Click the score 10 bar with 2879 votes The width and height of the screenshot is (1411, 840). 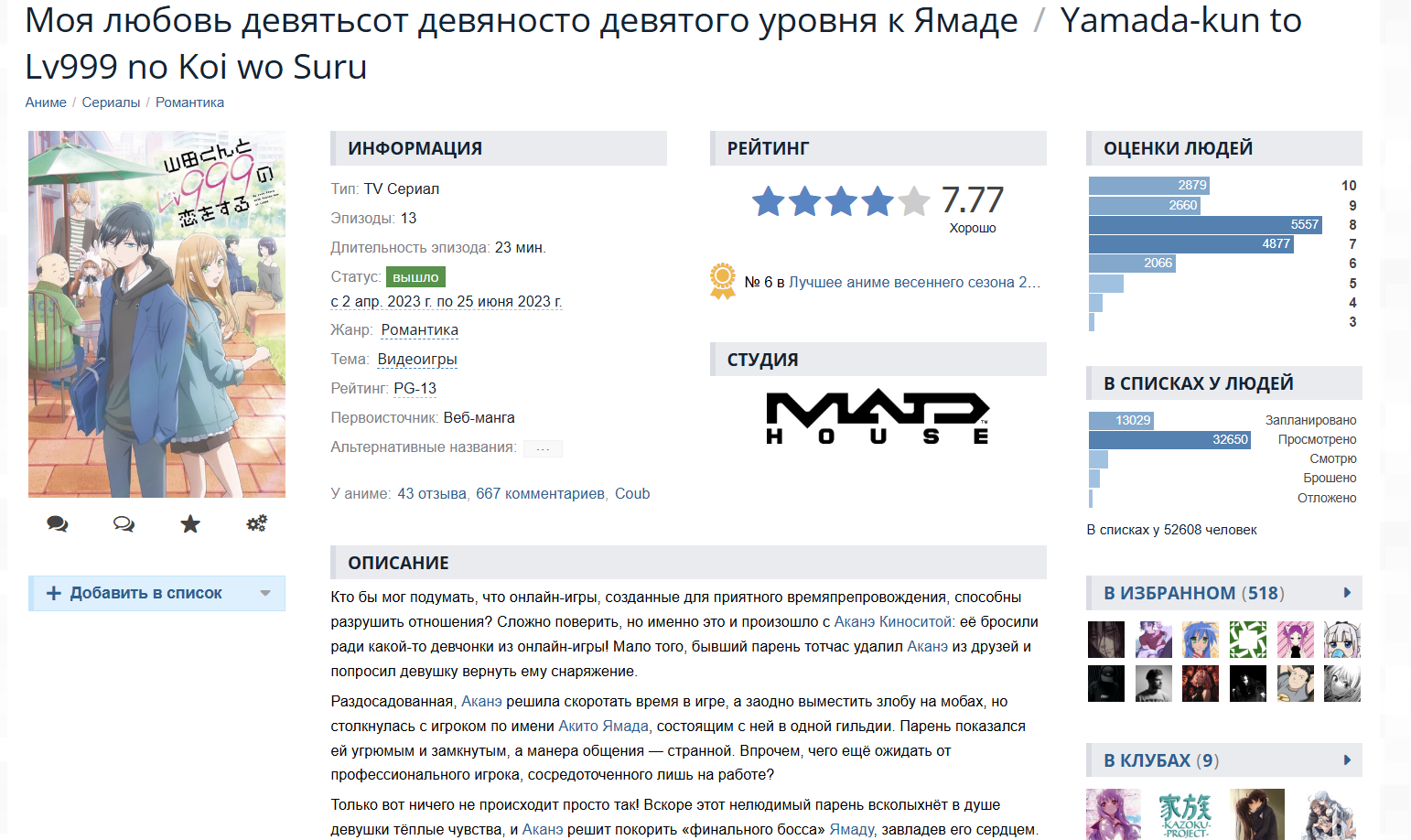pyautogui.click(x=1149, y=185)
